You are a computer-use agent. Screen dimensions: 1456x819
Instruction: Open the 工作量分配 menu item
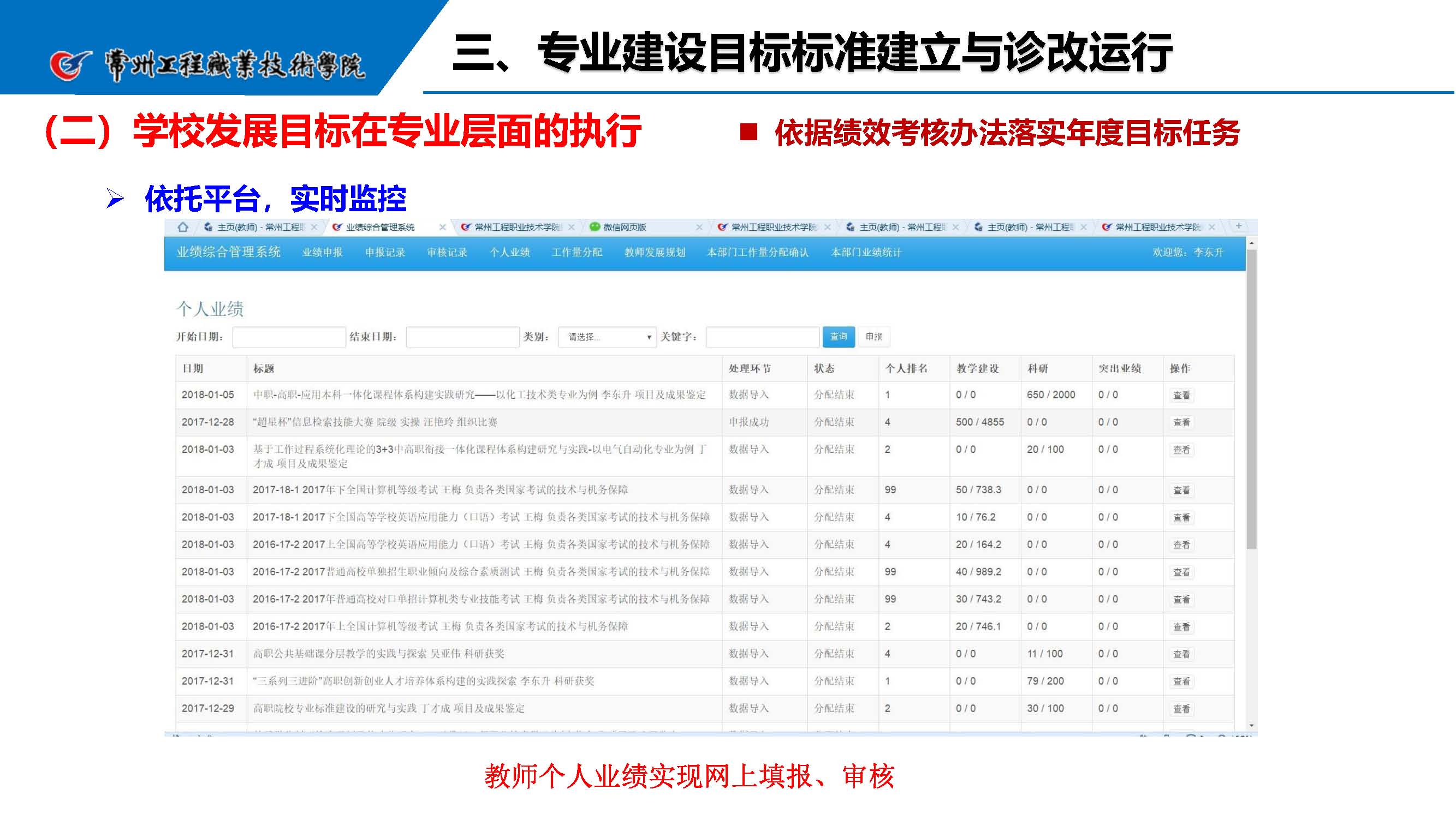577,253
